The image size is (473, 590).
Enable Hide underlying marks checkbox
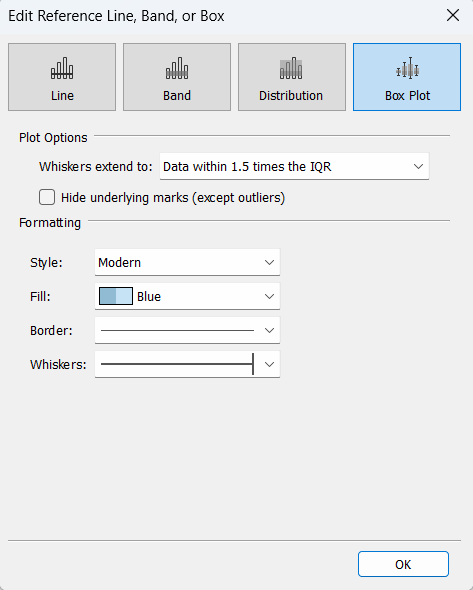tap(47, 197)
